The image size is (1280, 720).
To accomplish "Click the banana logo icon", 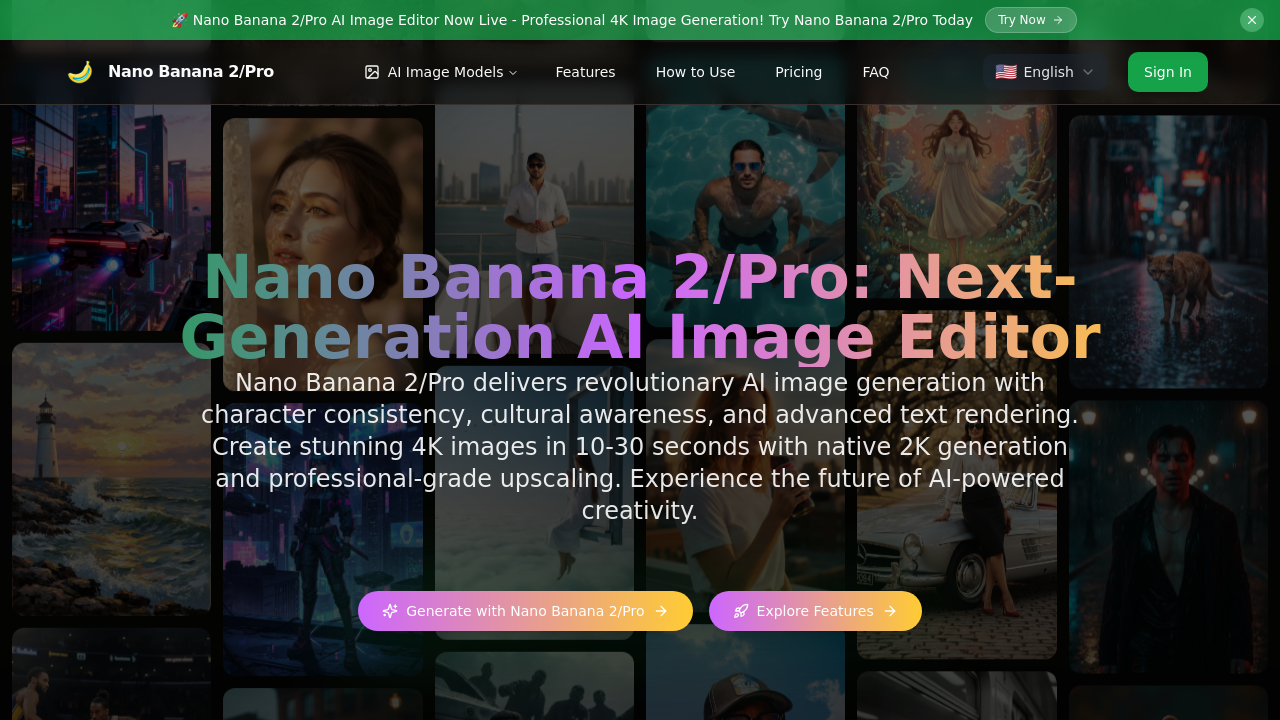I will 79,71.
